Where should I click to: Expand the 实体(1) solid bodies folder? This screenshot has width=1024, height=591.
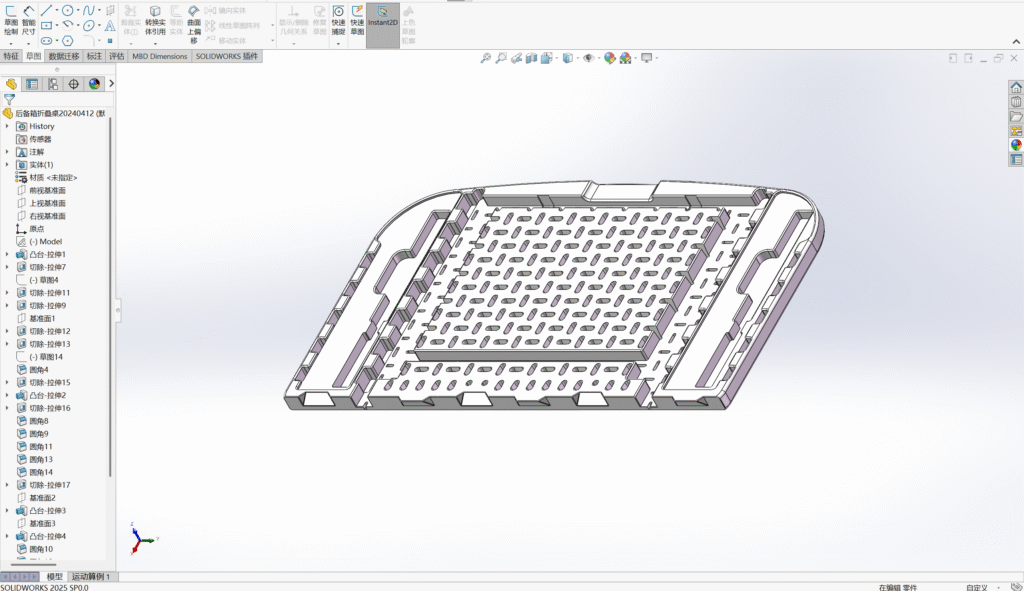point(7,165)
